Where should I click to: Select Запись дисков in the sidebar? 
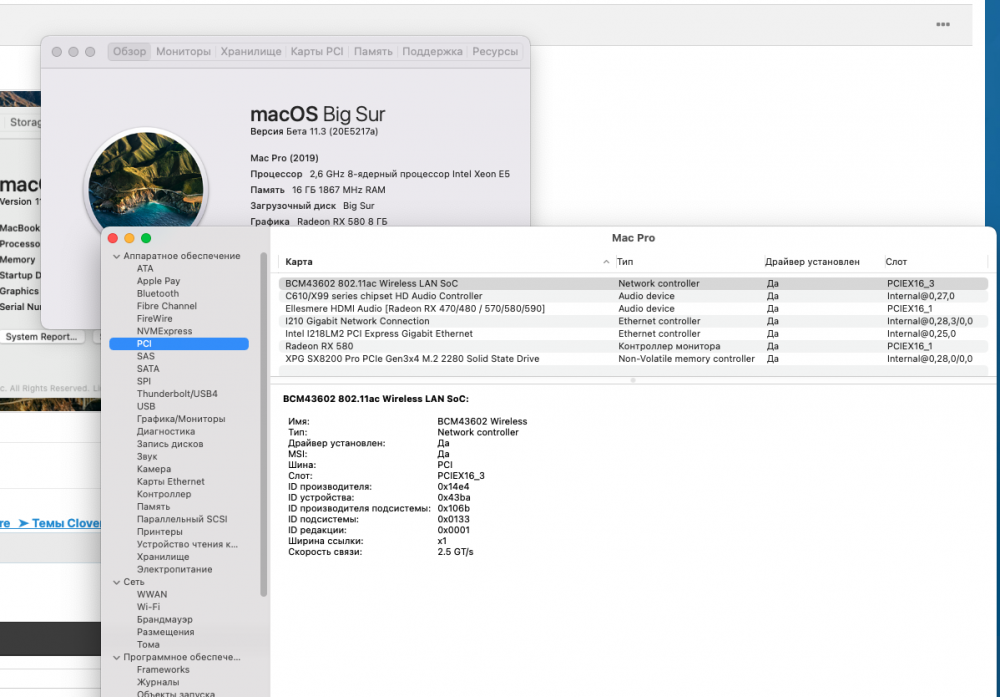pyautogui.click(x=170, y=444)
